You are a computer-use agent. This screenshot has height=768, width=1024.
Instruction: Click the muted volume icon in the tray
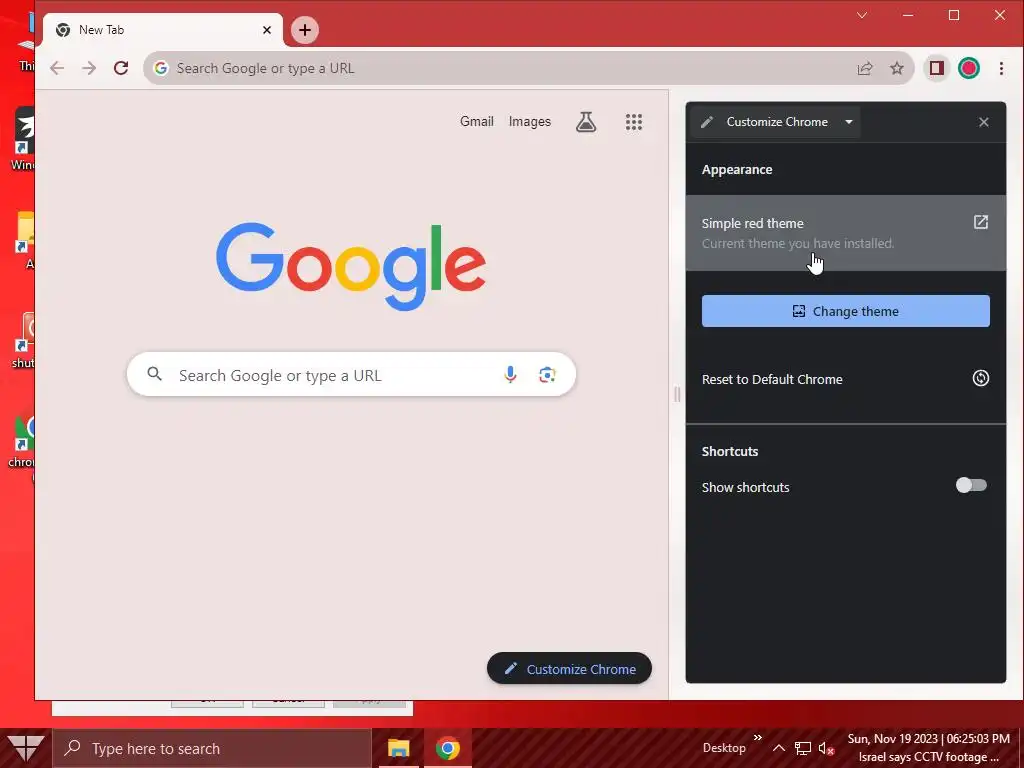(x=826, y=748)
